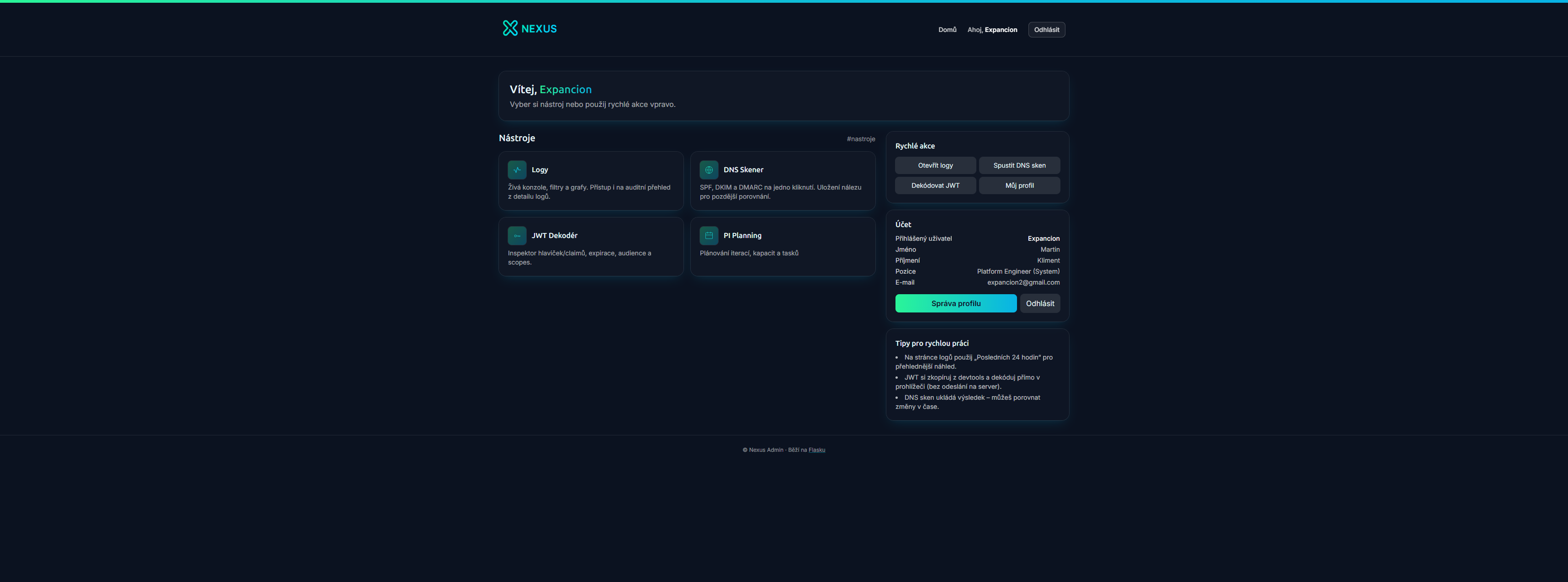
Task: Open the DNS Skener card title
Action: (742, 170)
